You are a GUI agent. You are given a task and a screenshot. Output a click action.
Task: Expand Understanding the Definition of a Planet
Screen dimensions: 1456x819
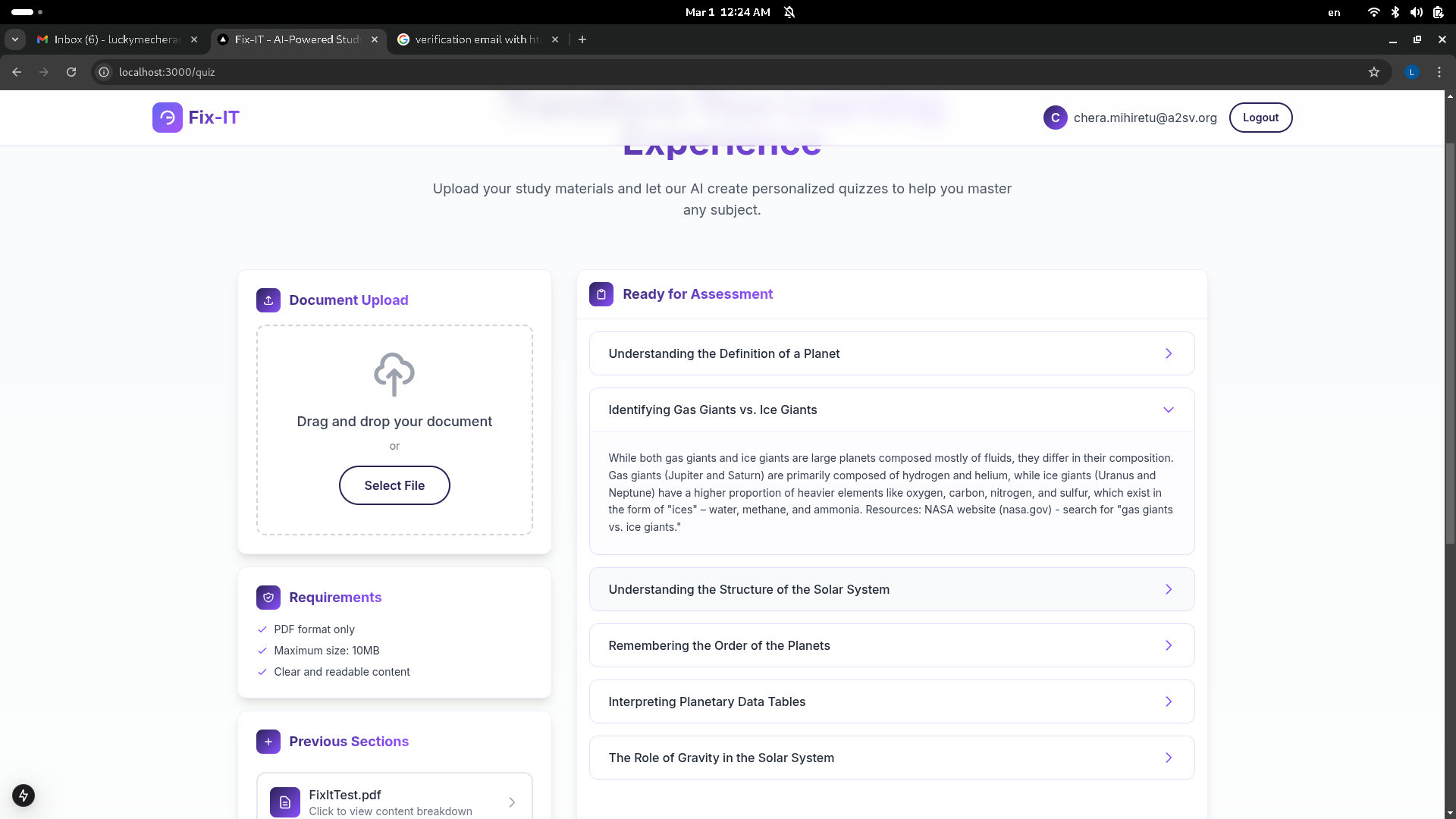[1169, 353]
